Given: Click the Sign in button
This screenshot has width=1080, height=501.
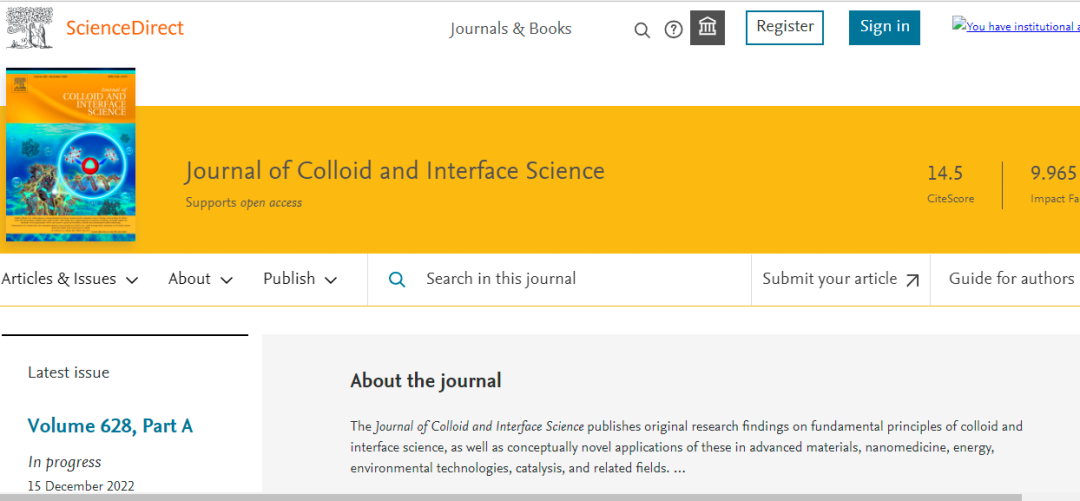Looking at the screenshot, I should [x=884, y=27].
